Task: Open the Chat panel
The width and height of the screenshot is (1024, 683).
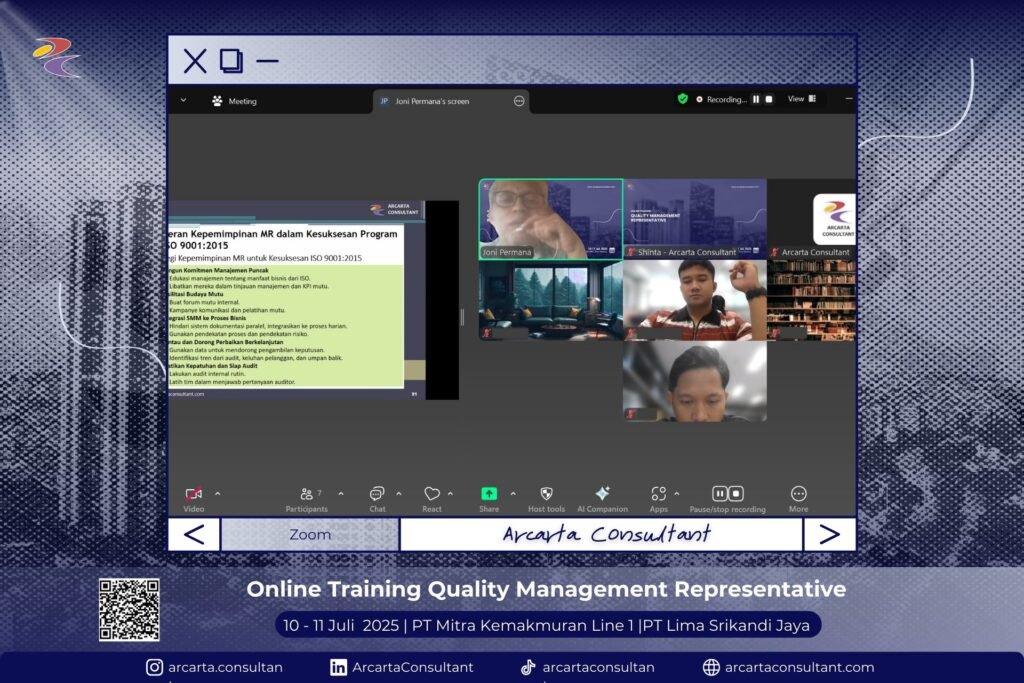Action: coord(377,495)
